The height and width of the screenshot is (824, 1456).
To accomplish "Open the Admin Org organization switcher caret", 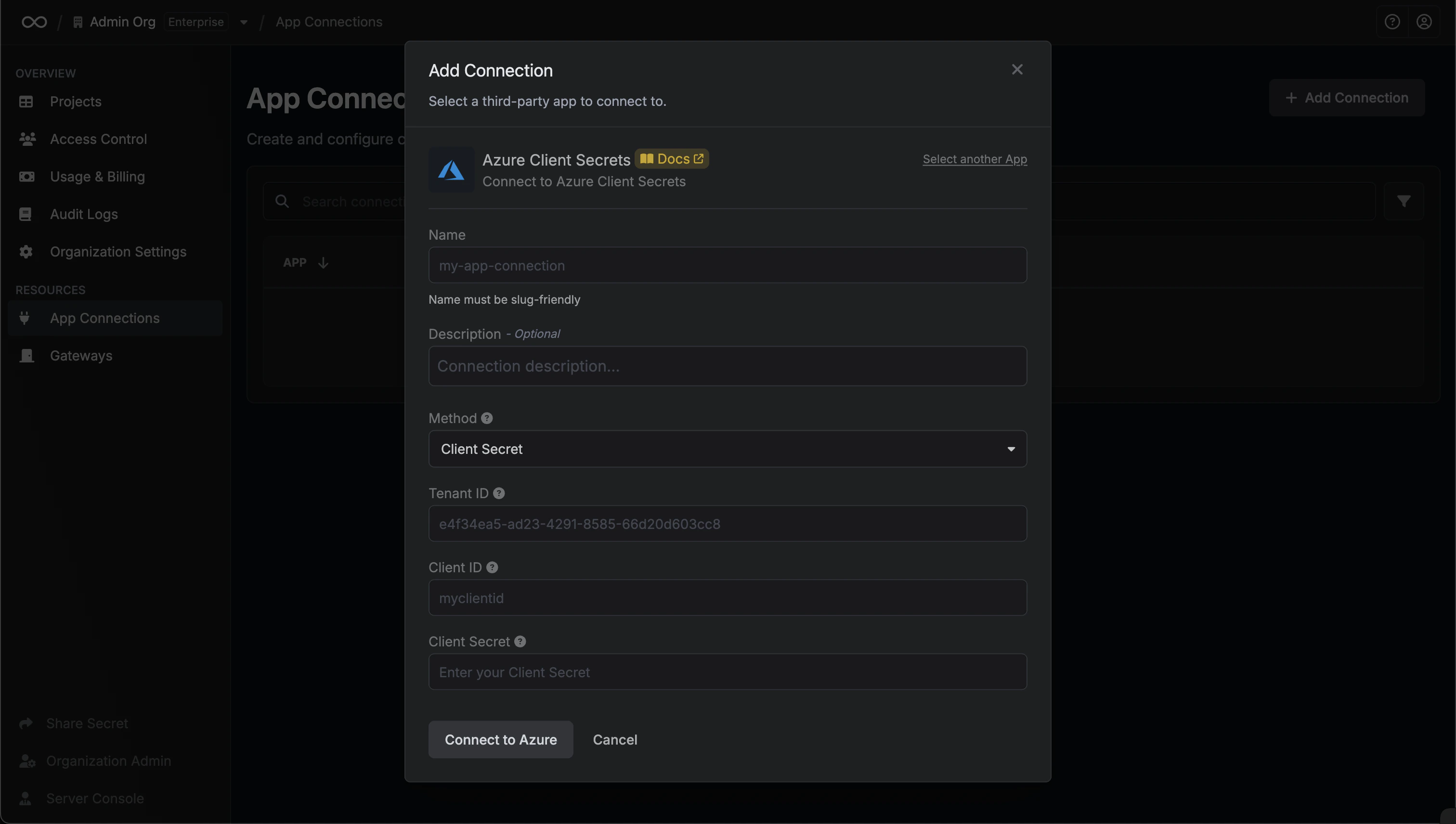I will (x=244, y=22).
